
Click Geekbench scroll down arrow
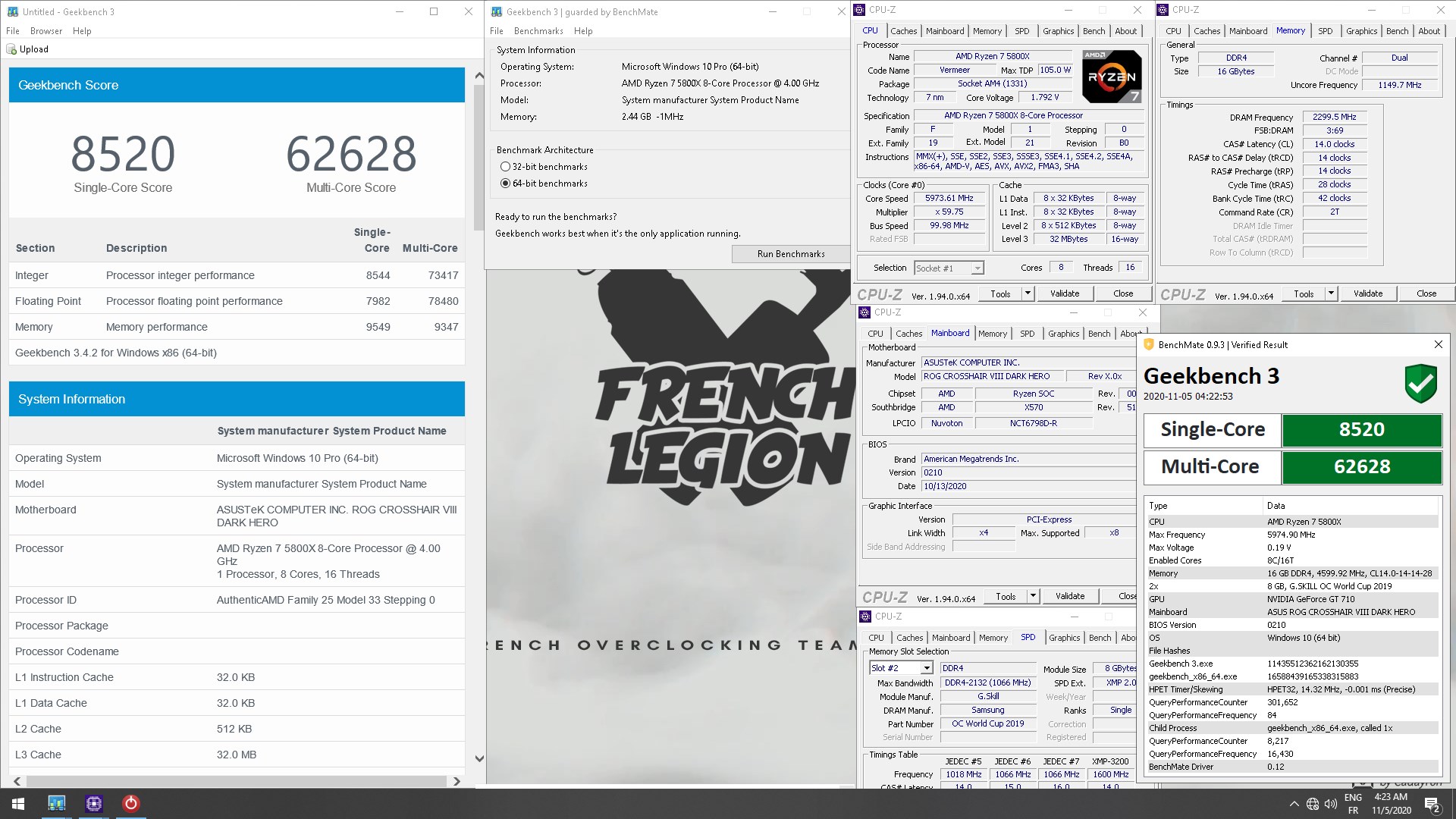(479, 758)
